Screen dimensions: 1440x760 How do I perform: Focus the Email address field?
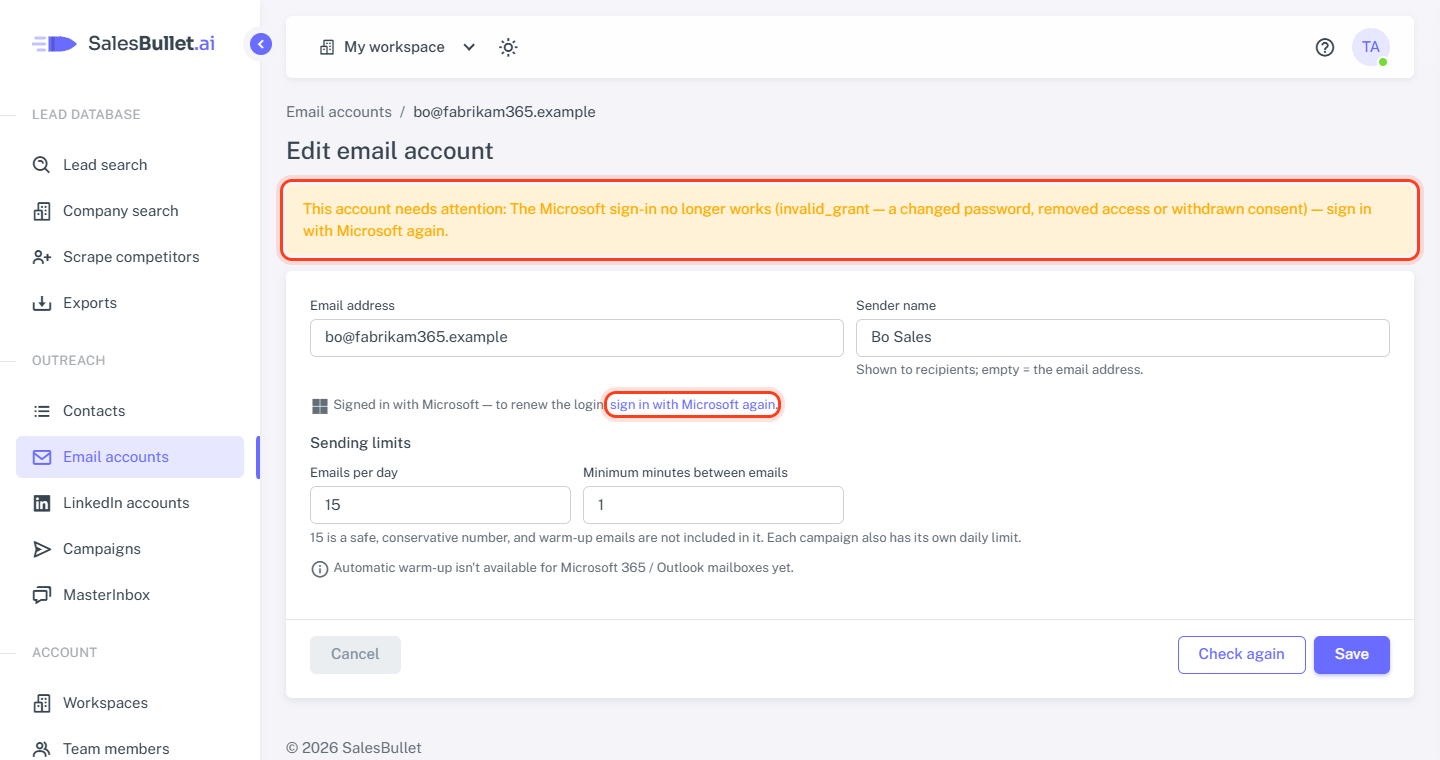point(577,338)
